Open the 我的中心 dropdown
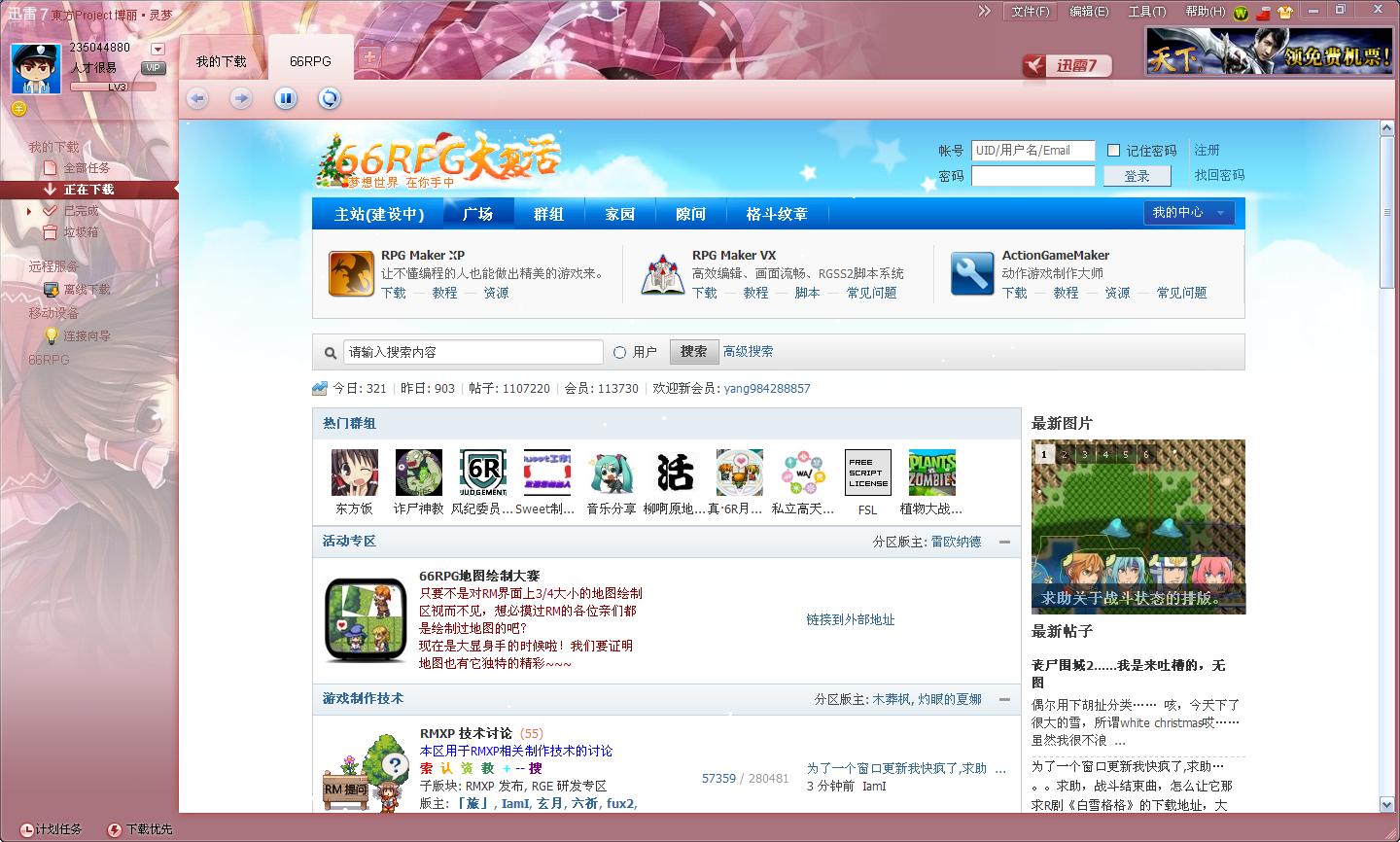This screenshot has height=842, width=1400. point(1189,213)
